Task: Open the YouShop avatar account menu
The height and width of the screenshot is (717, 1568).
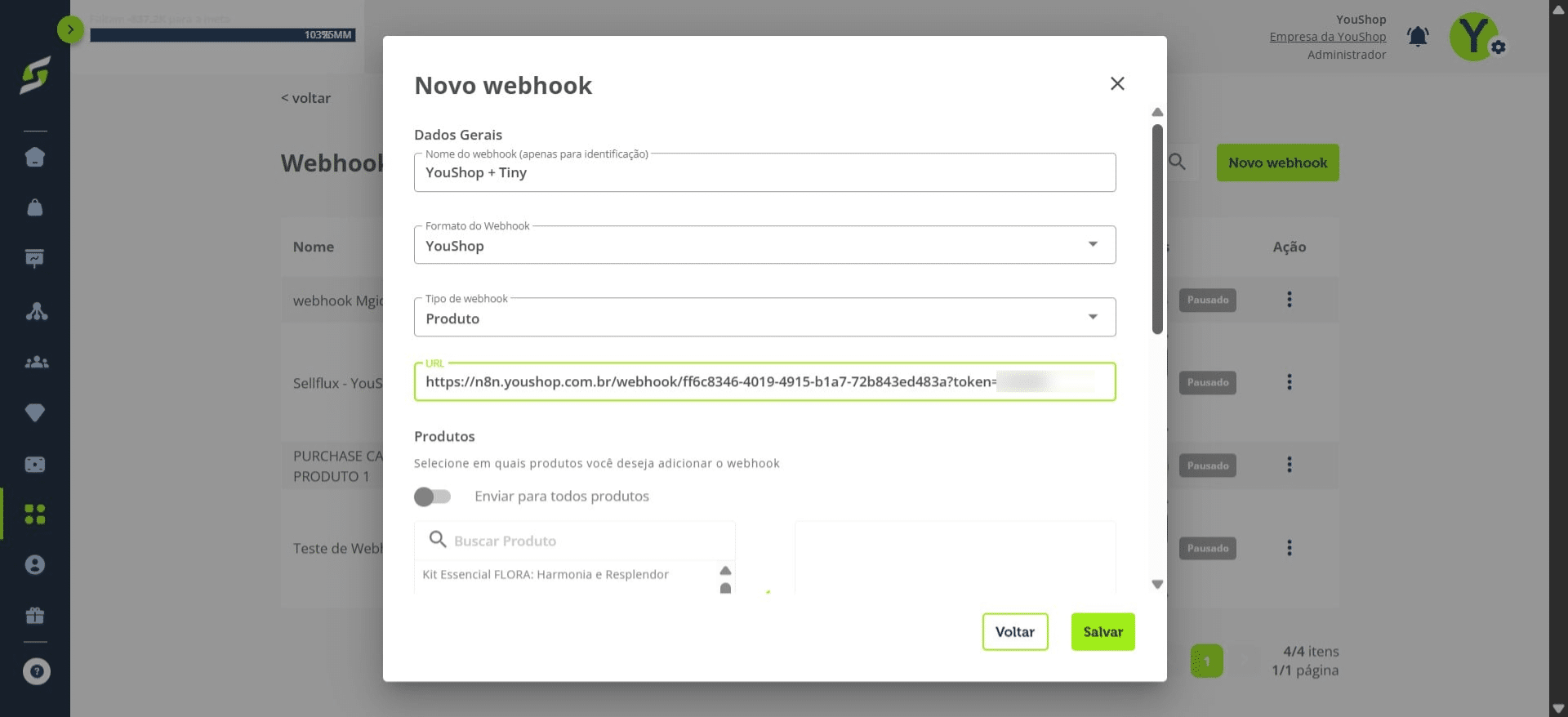Action: click(1474, 36)
